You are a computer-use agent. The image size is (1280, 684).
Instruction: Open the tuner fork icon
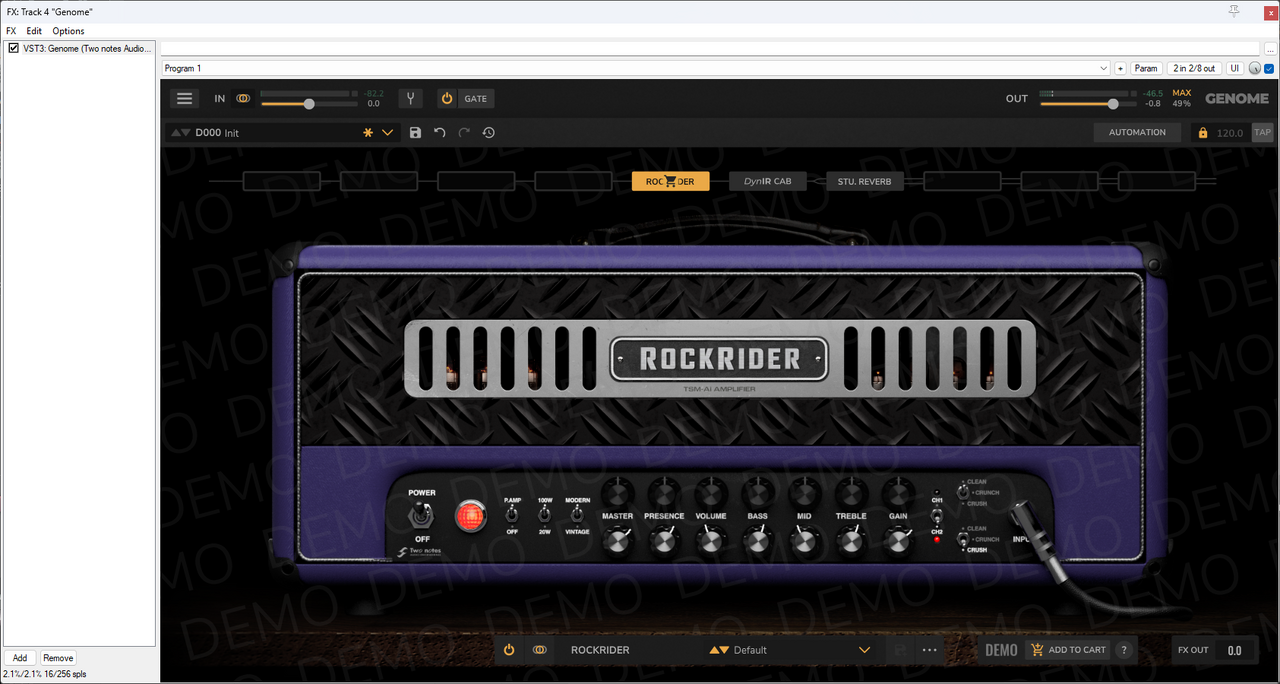(x=411, y=99)
